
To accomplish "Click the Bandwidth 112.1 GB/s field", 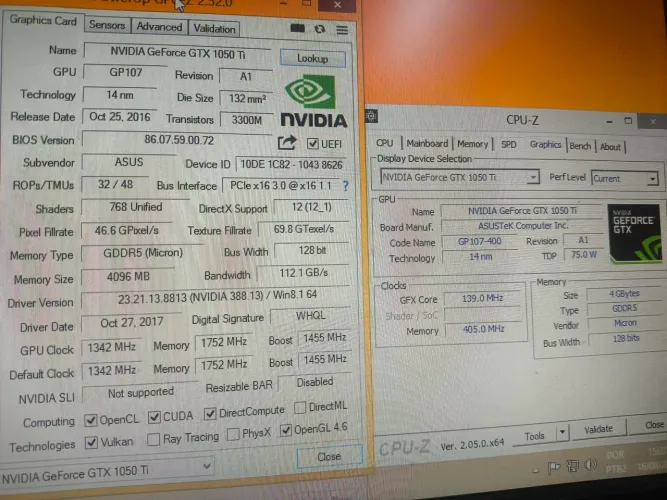I will (x=303, y=273).
